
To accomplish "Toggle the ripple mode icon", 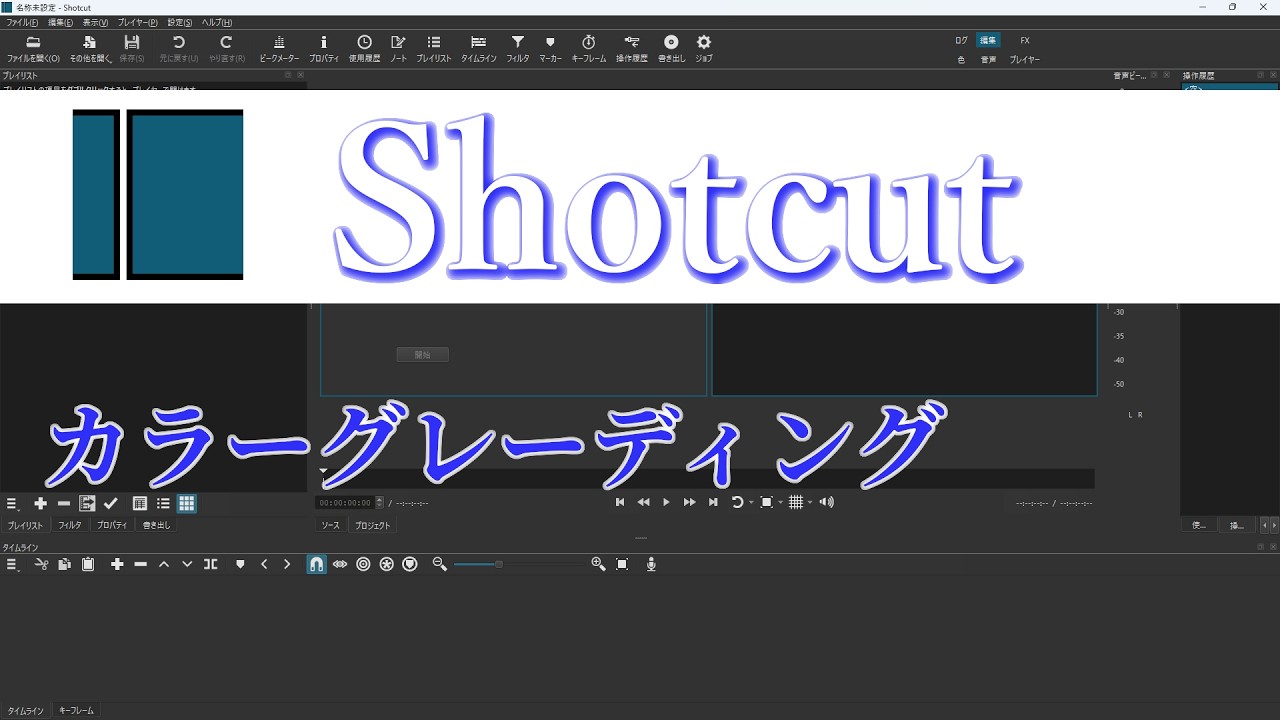I will [363, 564].
